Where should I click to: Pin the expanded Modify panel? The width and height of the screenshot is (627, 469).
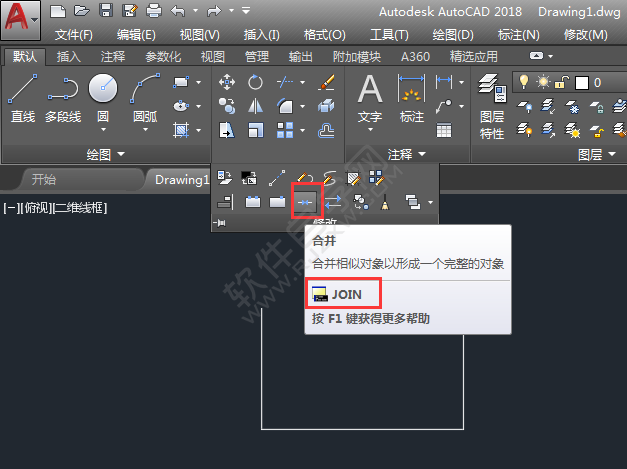[x=220, y=223]
